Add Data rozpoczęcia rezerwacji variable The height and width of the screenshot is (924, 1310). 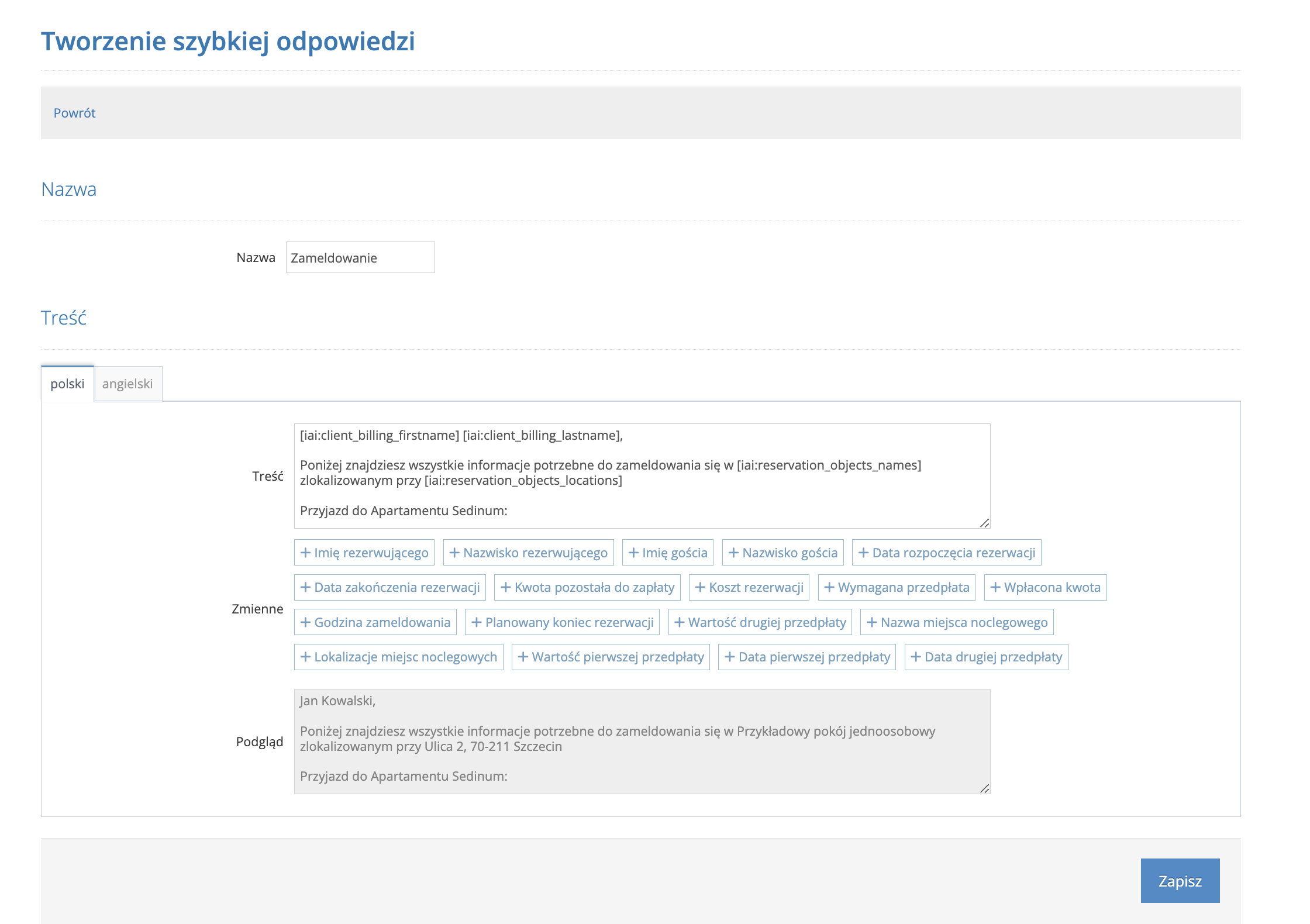point(946,553)
